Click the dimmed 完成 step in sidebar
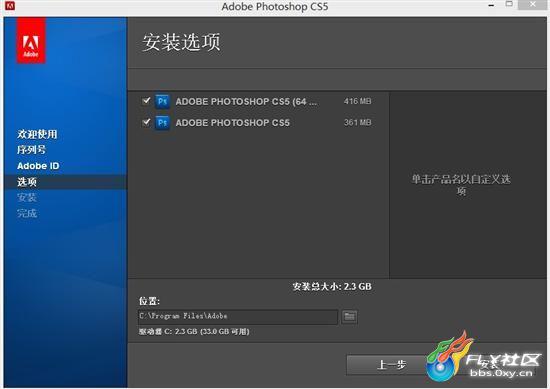The image size is (550, 389). coord(27,213)
